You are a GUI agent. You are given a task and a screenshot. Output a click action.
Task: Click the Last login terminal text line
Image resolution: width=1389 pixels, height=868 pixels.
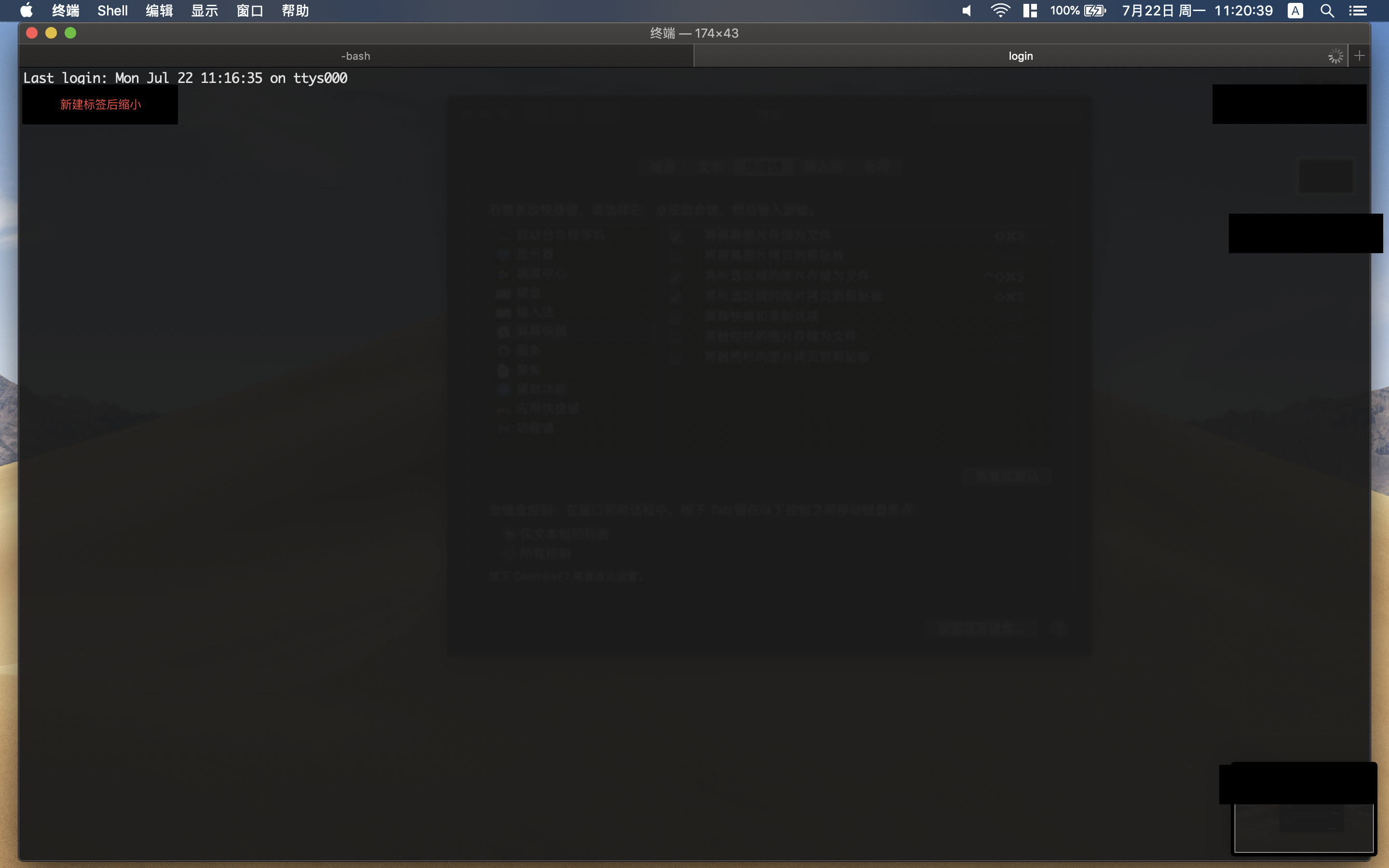click(x=185, y=78)
